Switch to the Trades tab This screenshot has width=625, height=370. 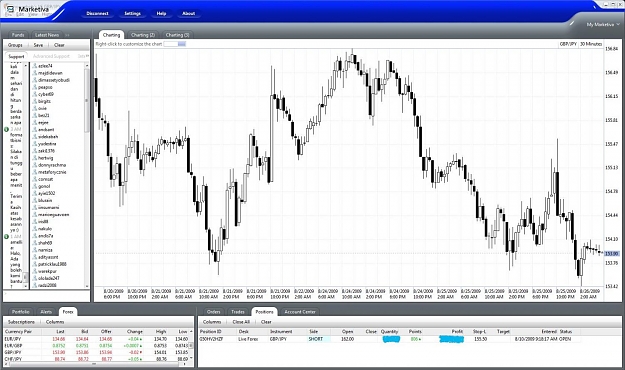[238, 312]
